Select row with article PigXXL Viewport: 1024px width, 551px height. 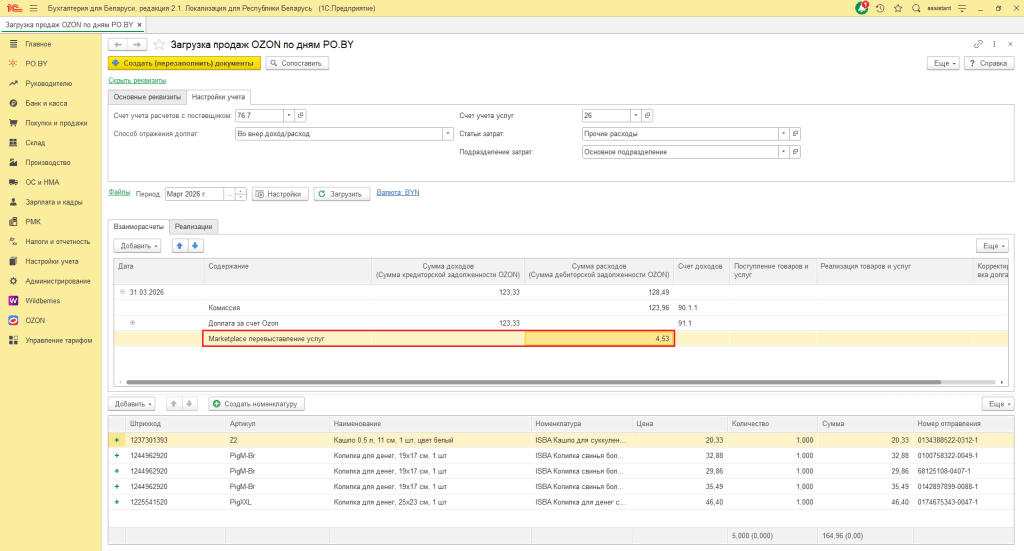(x=560, y=502)
